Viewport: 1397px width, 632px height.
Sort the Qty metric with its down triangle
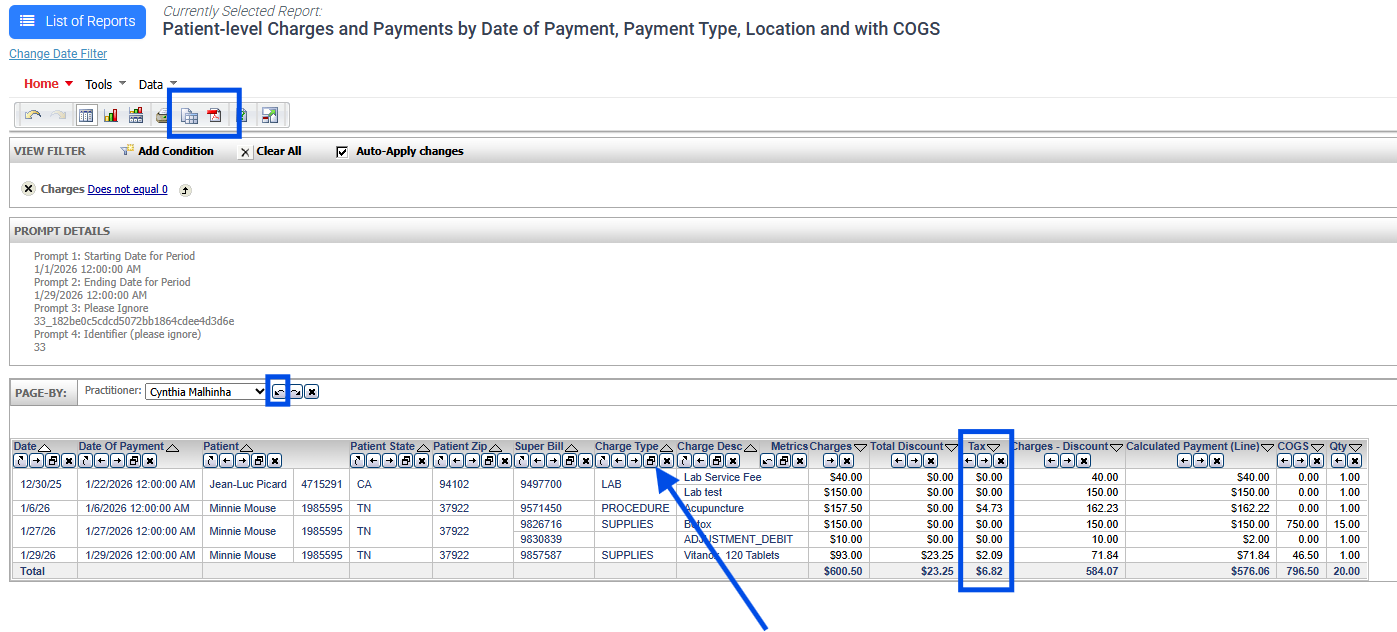pyautogui.click(x=1357, y=447)
